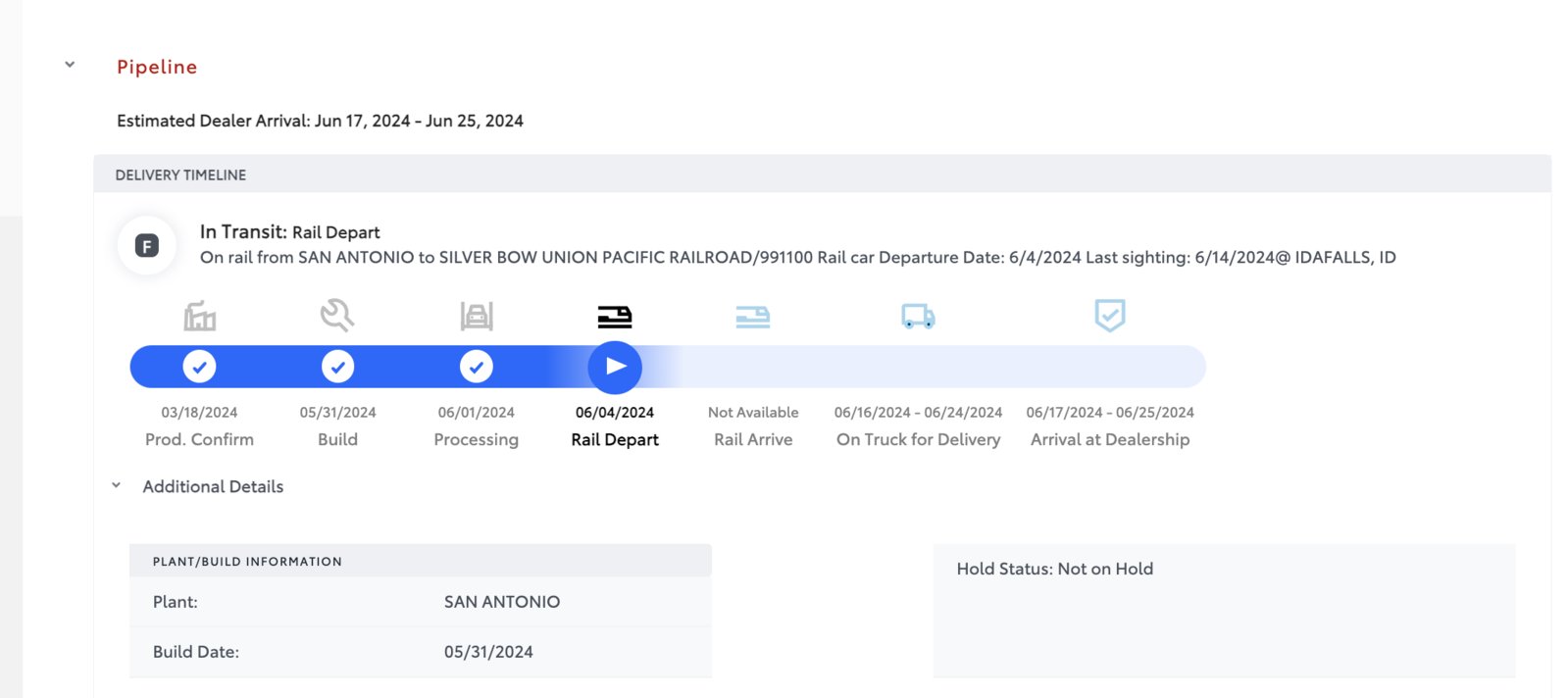Click the PLANT/BUILD INFORMATION header
This screenshot has width=1568, height=698.
[x=247, y=562]
